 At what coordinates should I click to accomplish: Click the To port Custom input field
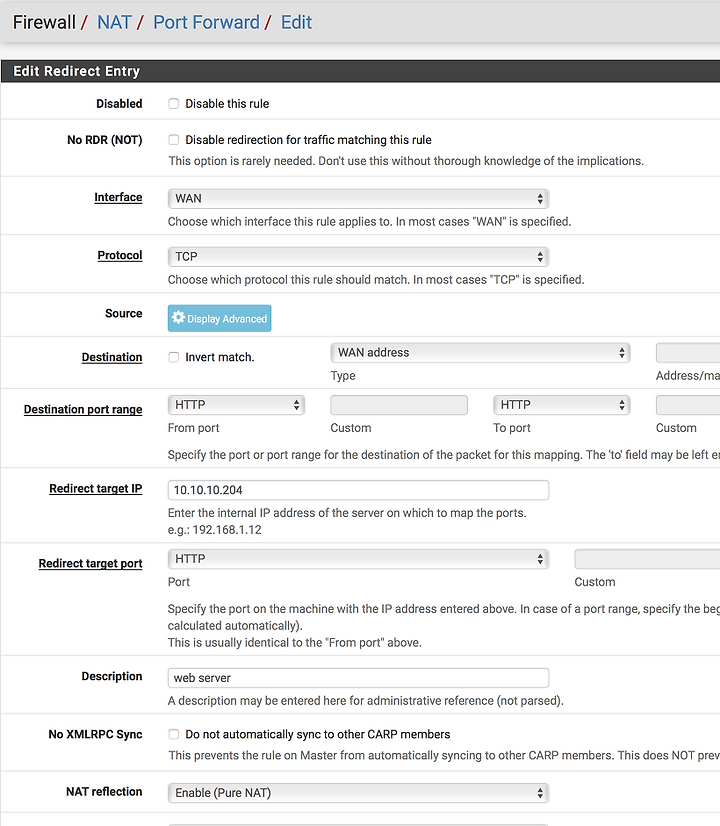[688, 405]
